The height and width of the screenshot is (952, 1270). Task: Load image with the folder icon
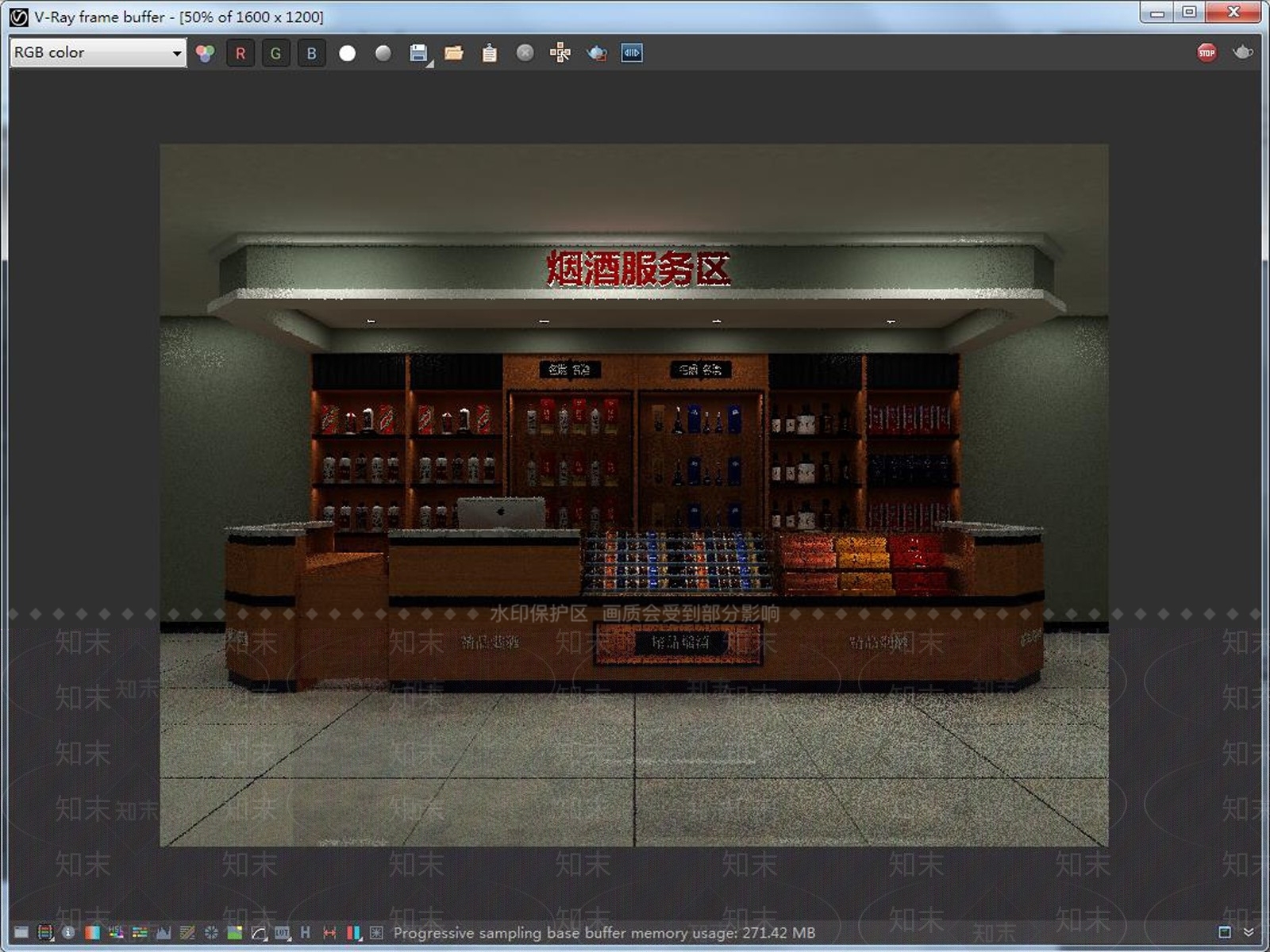click(454, 53)
